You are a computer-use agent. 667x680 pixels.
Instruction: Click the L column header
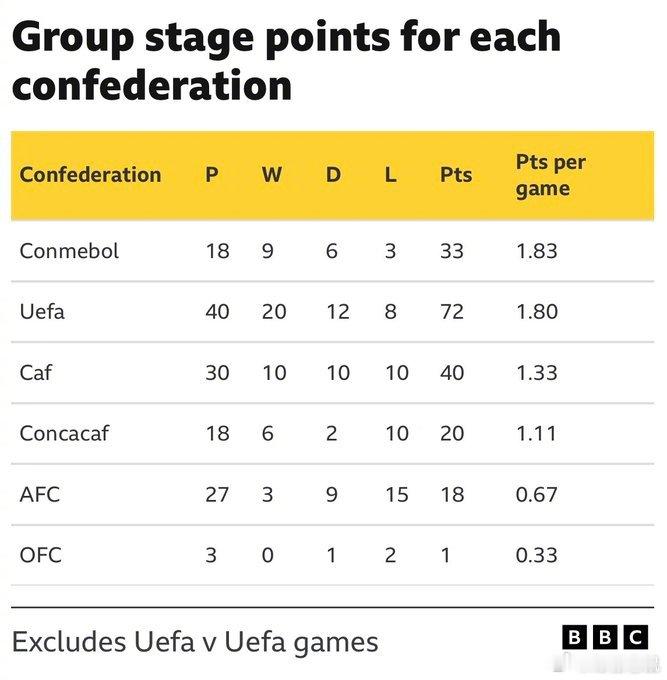(390, 175)
